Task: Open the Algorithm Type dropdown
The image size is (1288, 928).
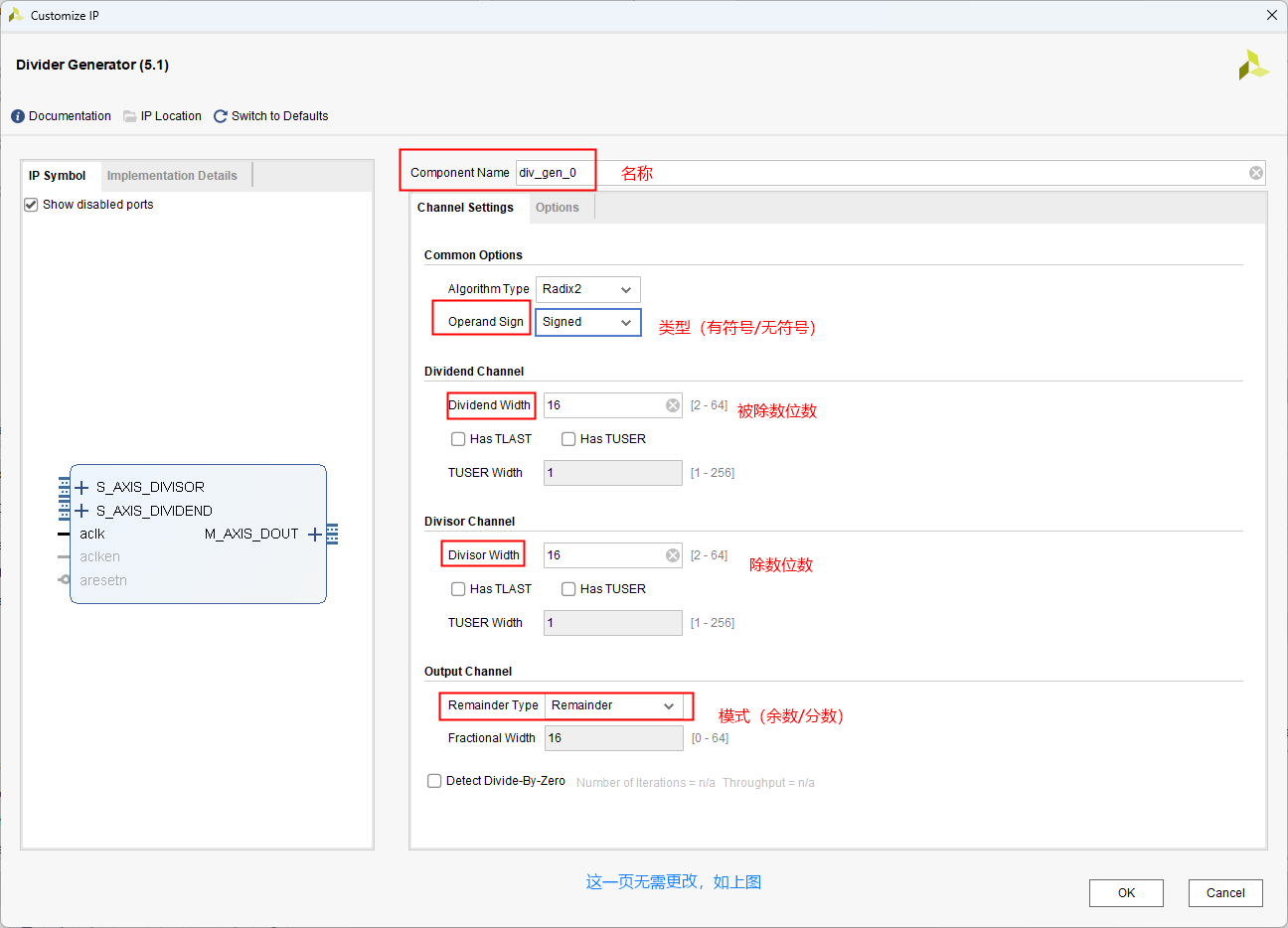Action: [x=588, y=289]
